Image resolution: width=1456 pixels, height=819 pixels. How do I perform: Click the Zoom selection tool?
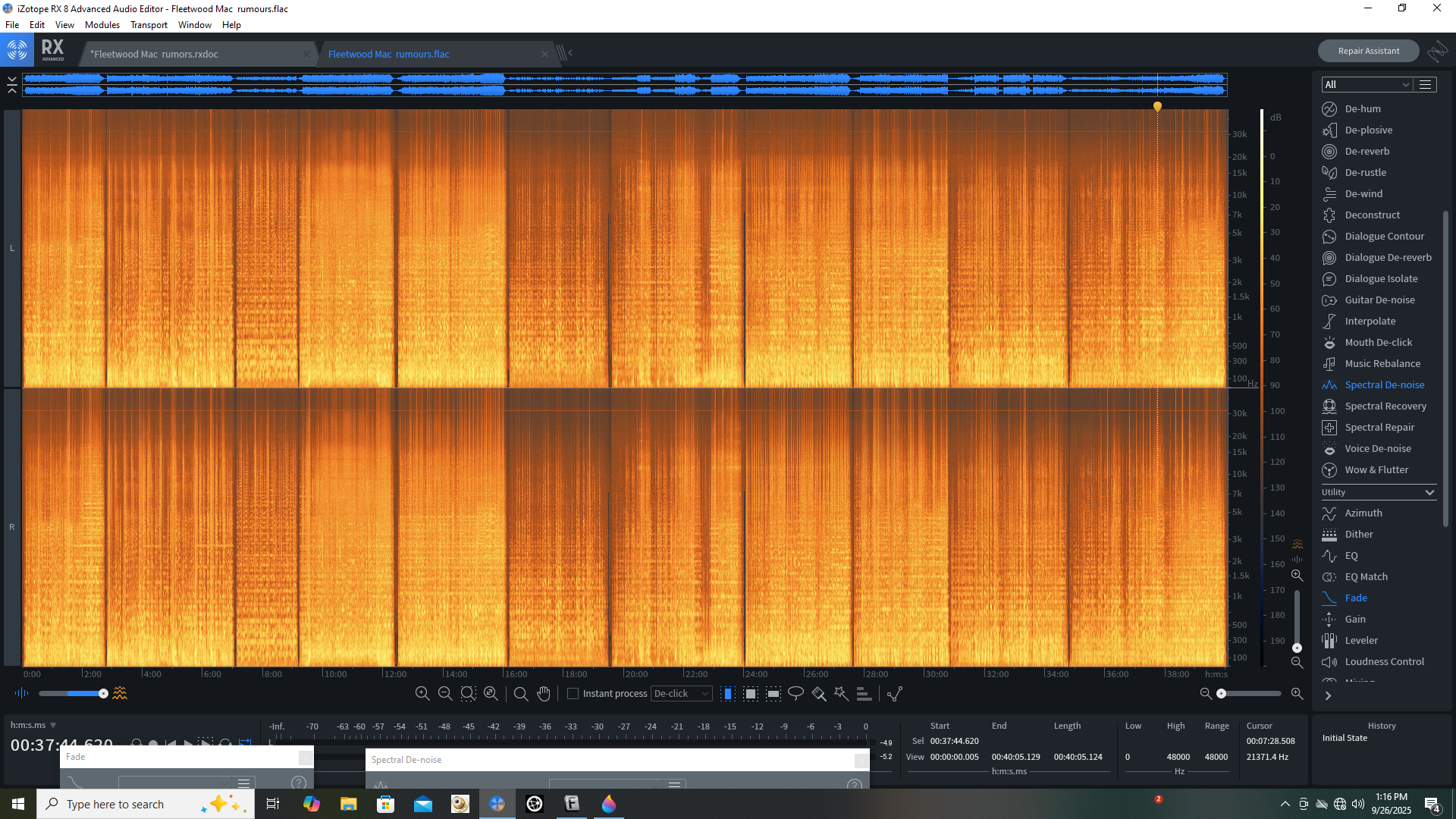(x=468, y=693)
